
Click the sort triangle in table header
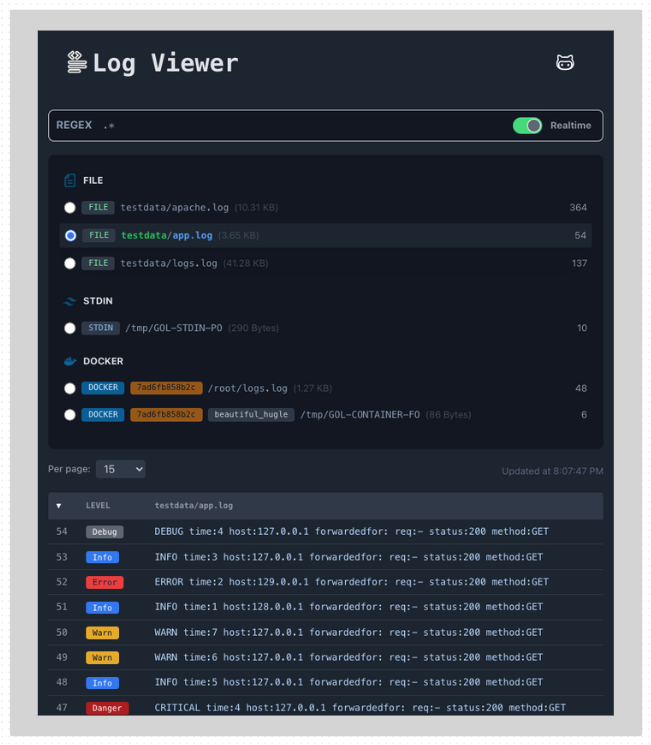[59, 506]
